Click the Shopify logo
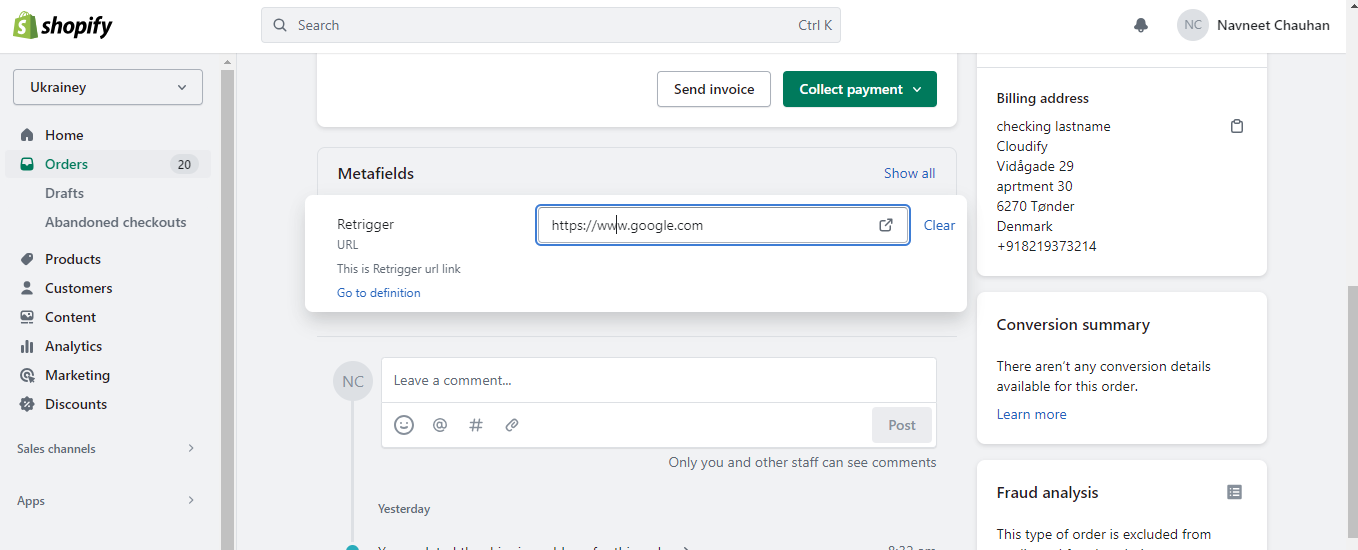 pyautogui.click(x=62, y=26)
